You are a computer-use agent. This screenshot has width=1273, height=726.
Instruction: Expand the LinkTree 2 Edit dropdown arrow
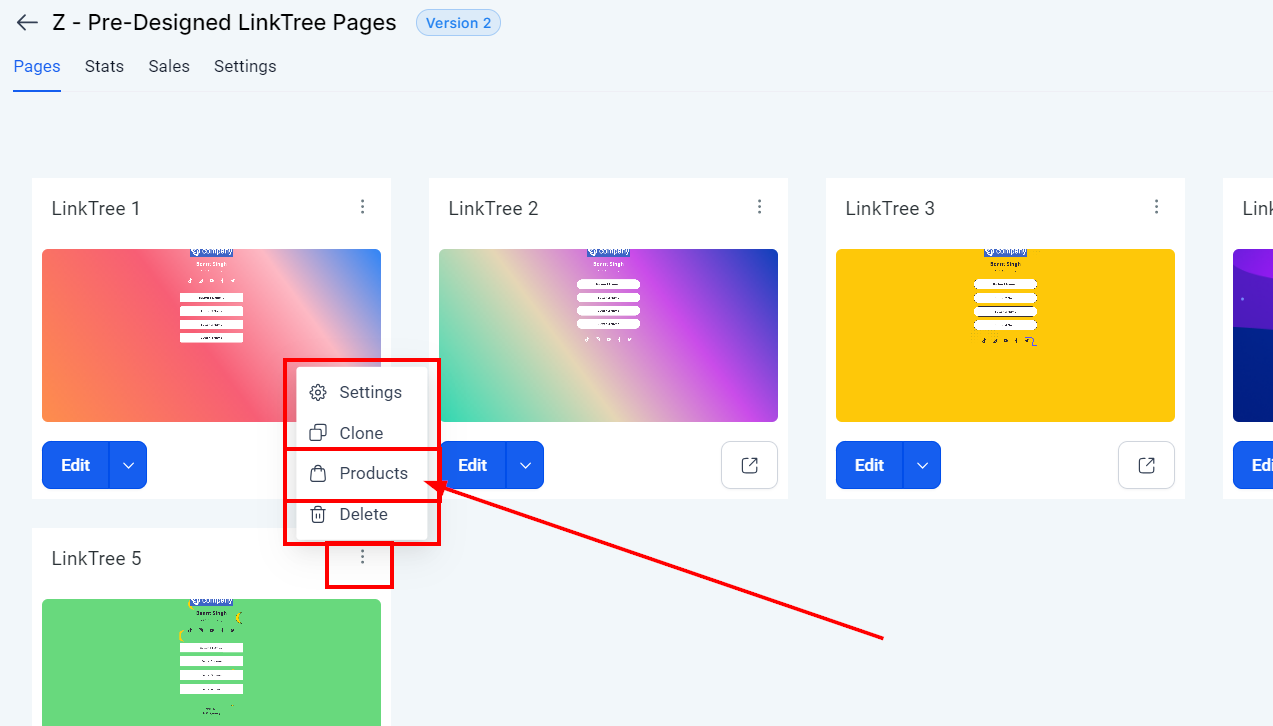click(x=525, y=465)
